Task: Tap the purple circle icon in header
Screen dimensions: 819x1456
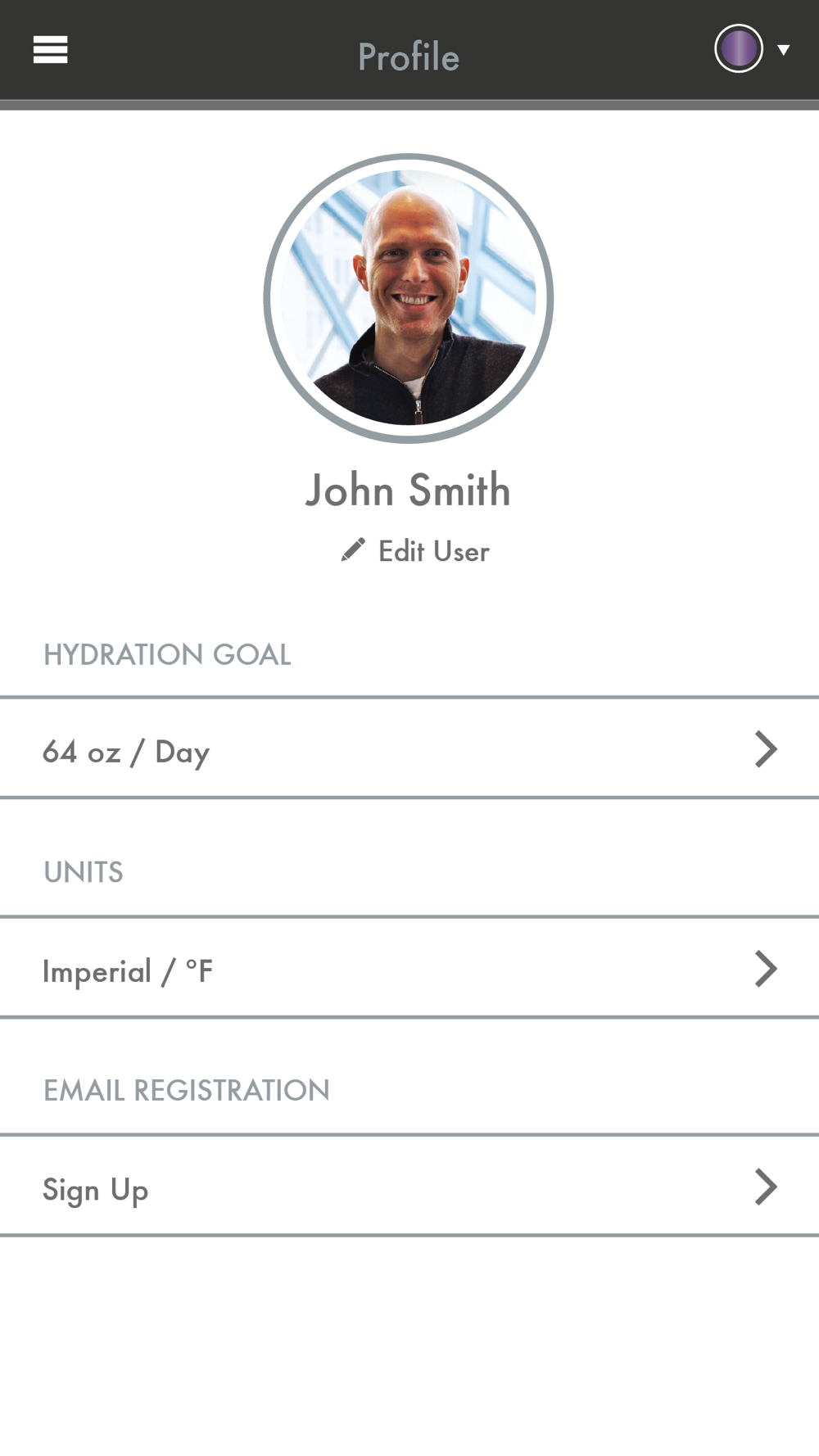Action: point(738,49)
